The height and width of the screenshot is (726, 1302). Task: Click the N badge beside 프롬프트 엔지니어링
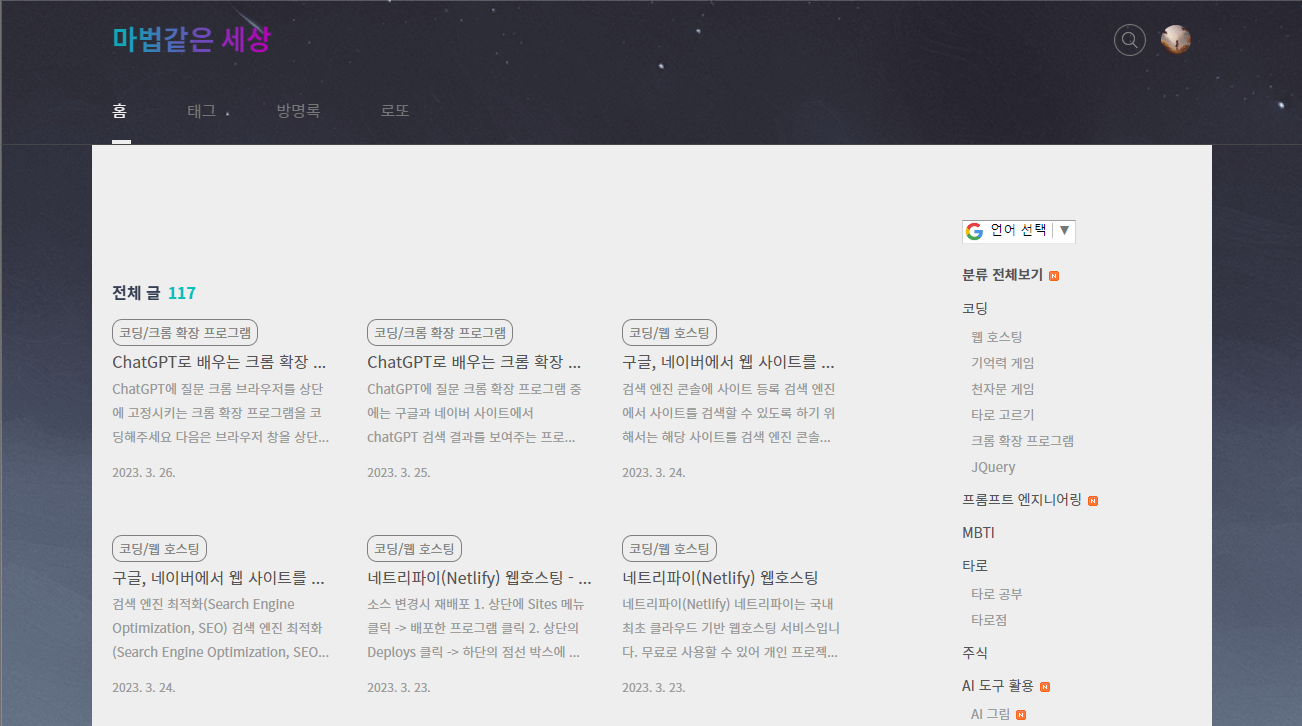[x=1094, y=499]
